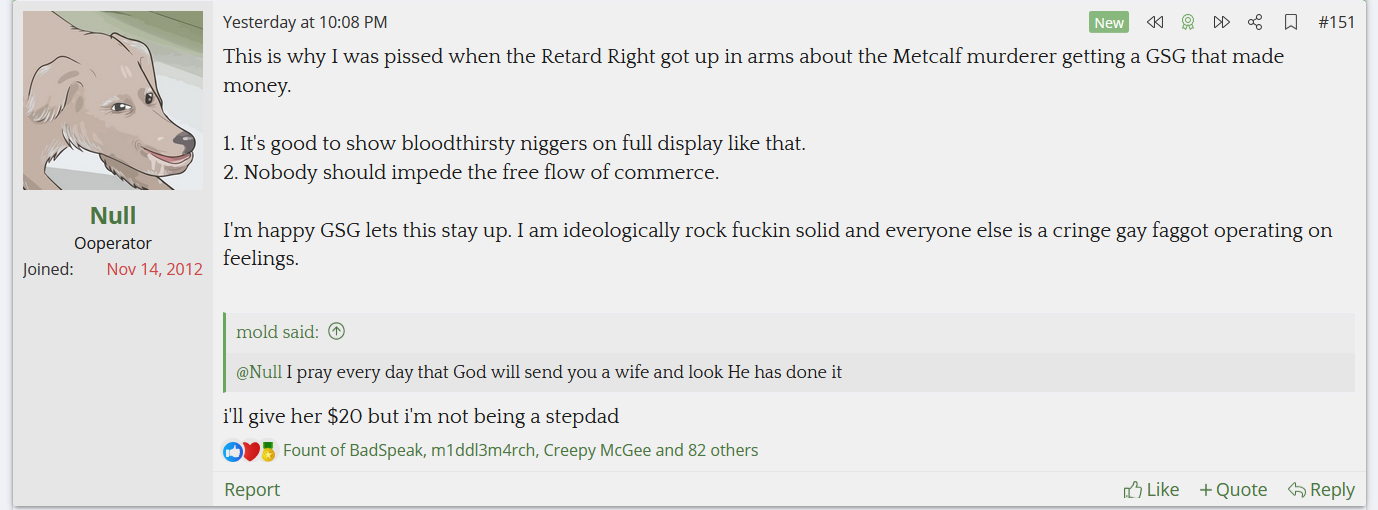Open the user profile avatar image

[x=113, y=101]
